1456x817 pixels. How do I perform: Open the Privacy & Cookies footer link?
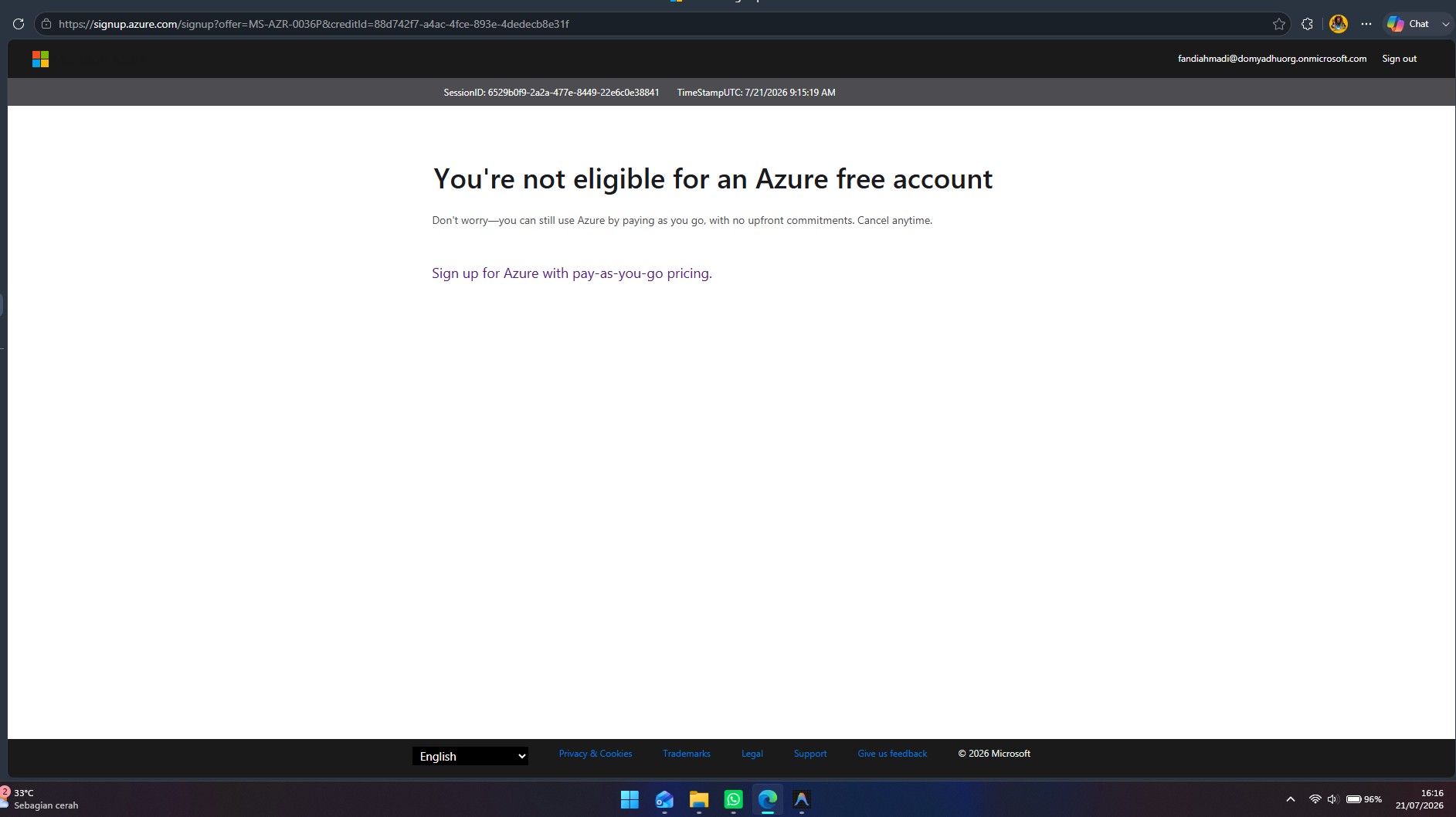tap(596, 754)
